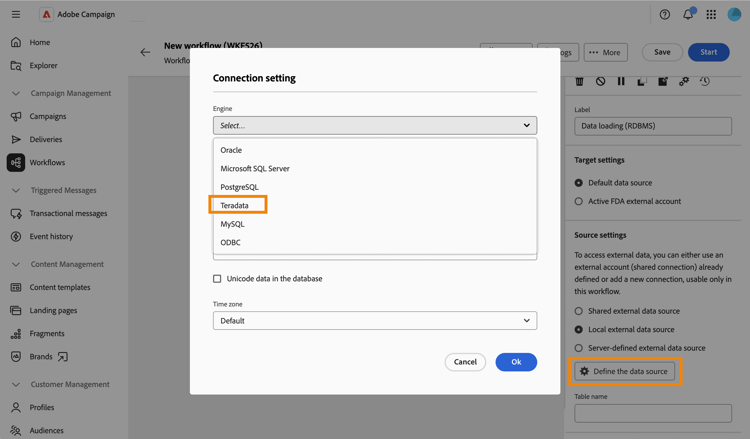Viewport: 750px width, 439px height.
Task: Open the apps grid switcher
Action: click(711, 14)
